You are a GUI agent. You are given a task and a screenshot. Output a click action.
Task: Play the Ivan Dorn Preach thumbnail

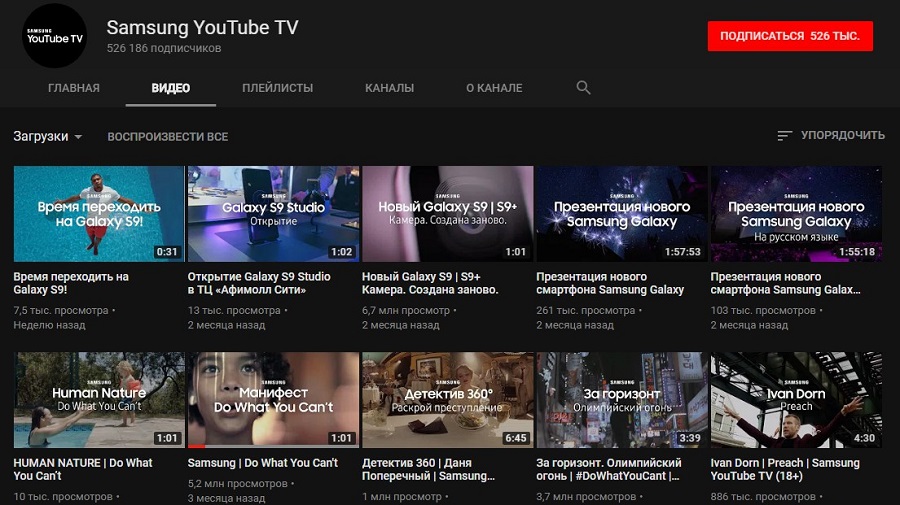point(796,400)
